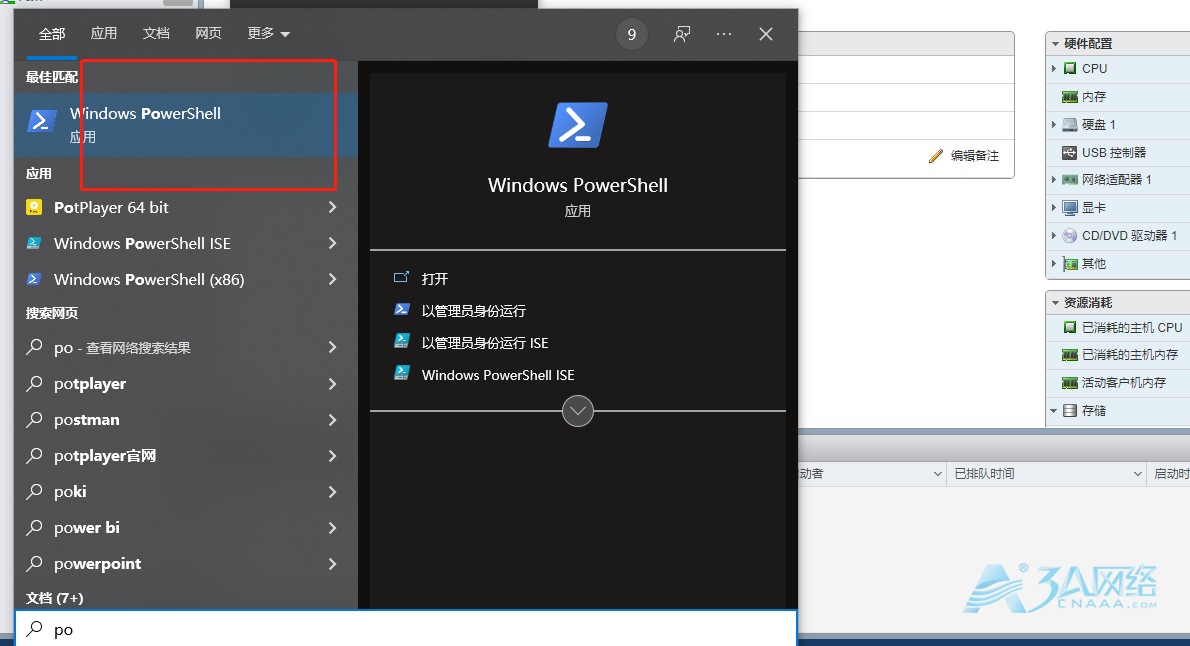Select the postman web suggestion
This screenshot has height=646, width=1190.
pyautogui.click(x=186, y=419)
